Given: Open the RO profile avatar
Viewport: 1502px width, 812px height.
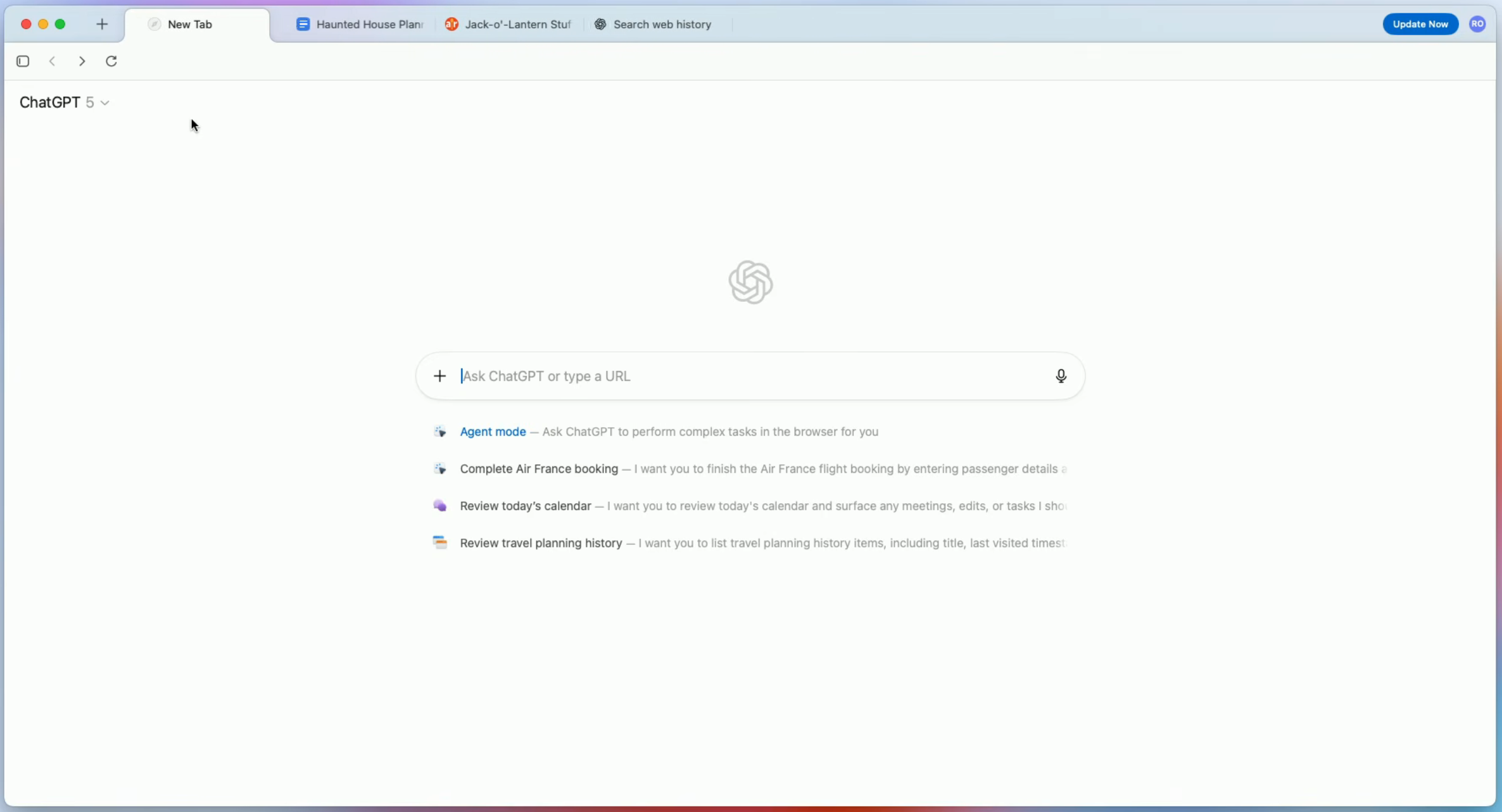Looking at the screenshot, I should point(1477,24).
